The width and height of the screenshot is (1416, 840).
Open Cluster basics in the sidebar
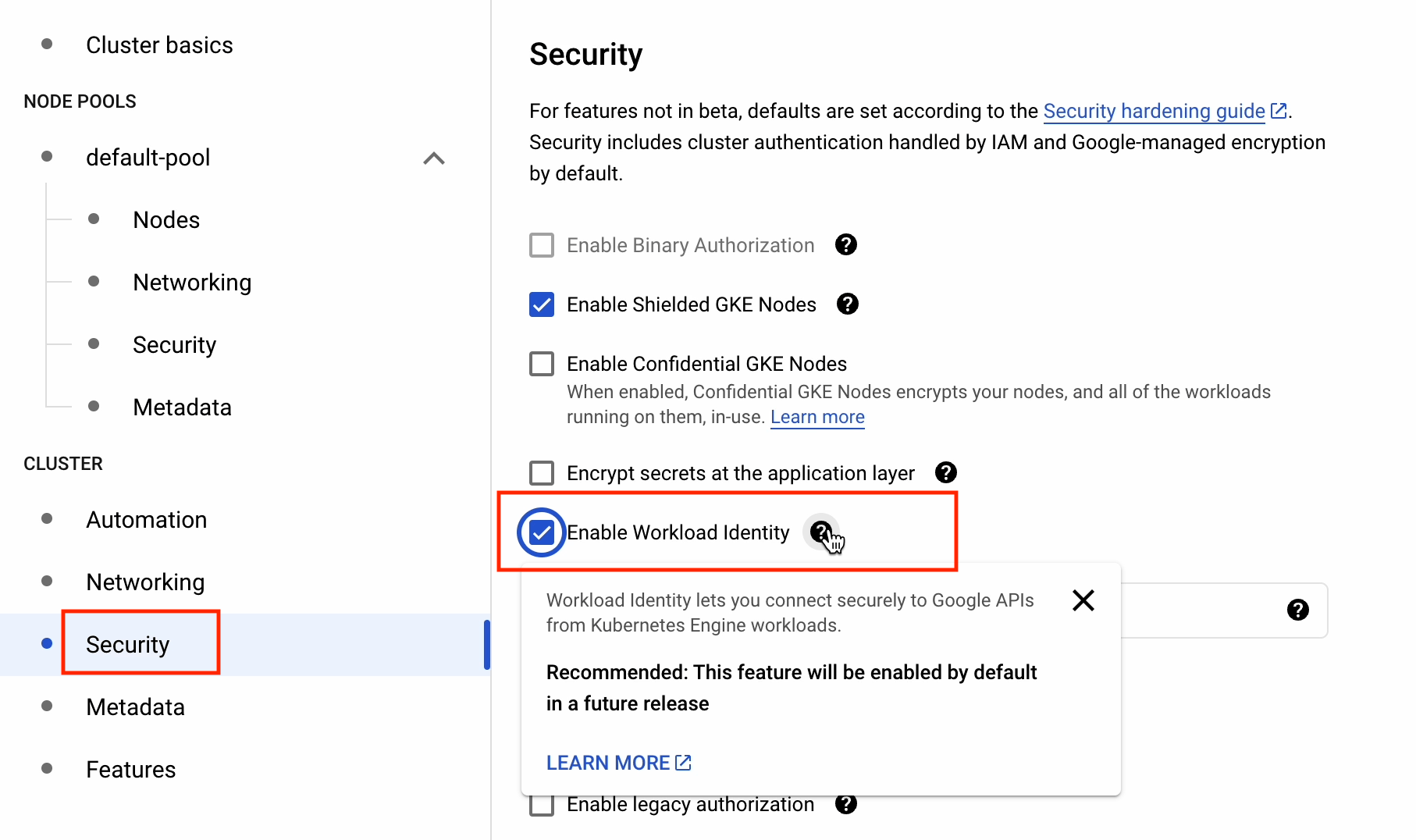click(159, 45)
